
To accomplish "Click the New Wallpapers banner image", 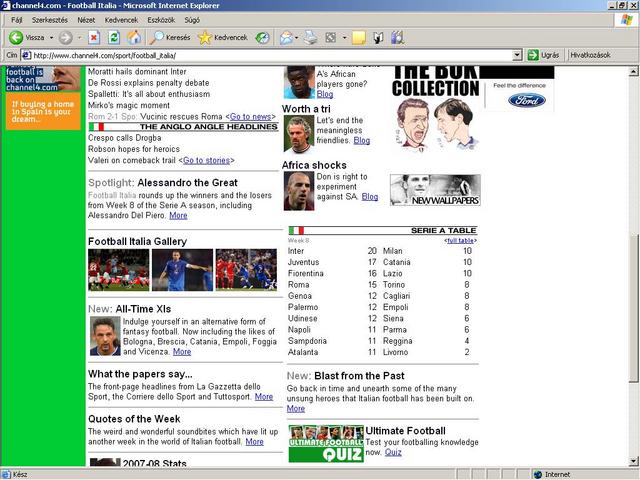I will tap(434, 190).
